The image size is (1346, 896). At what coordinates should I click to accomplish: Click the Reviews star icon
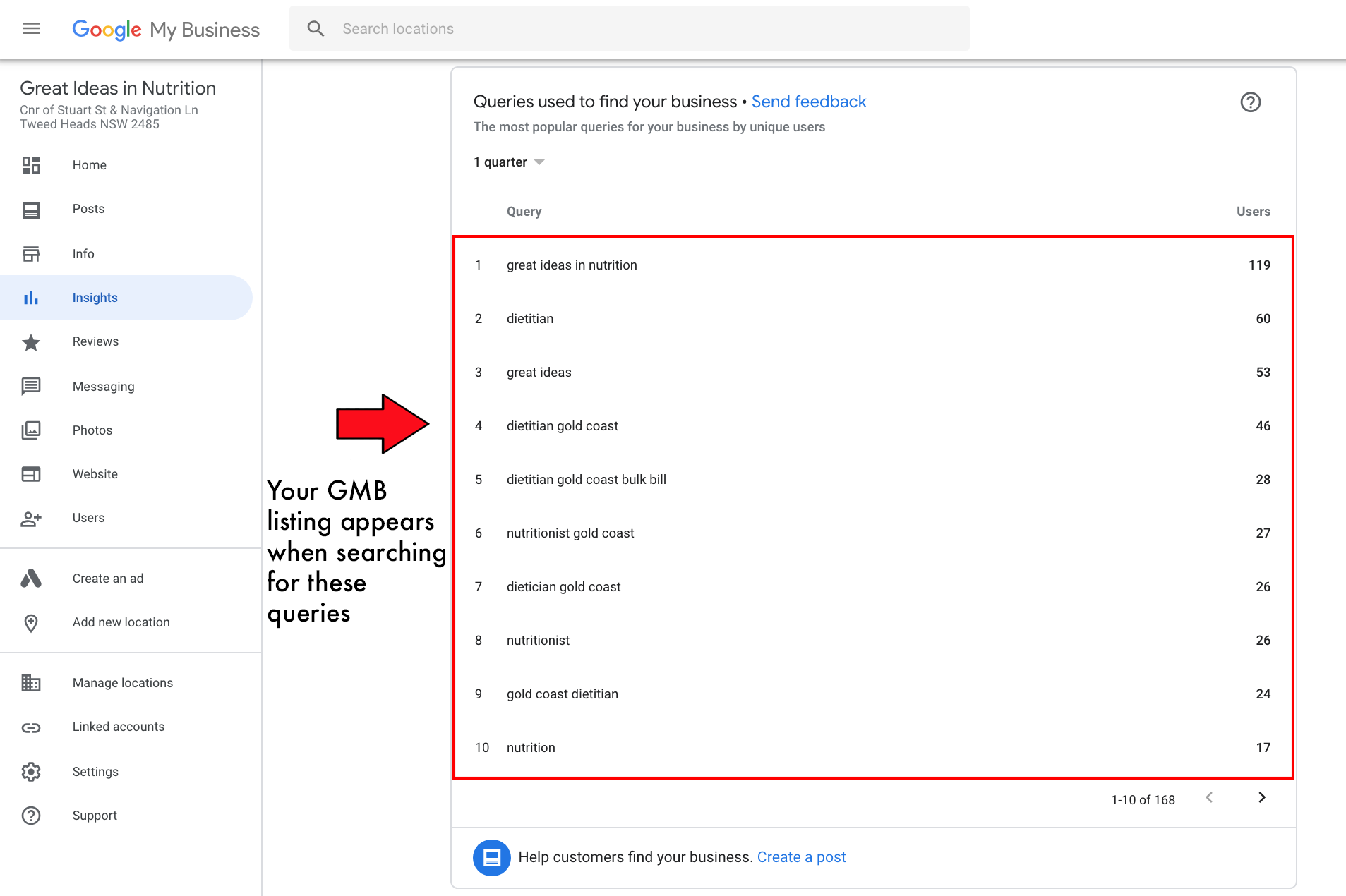(31, 342)
